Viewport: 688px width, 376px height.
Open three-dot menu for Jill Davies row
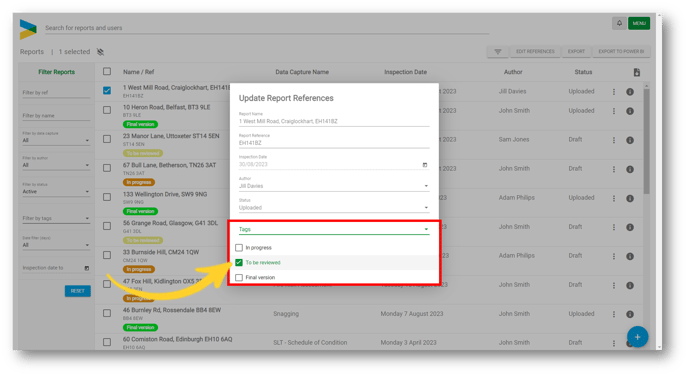click(x=614, y=92)
